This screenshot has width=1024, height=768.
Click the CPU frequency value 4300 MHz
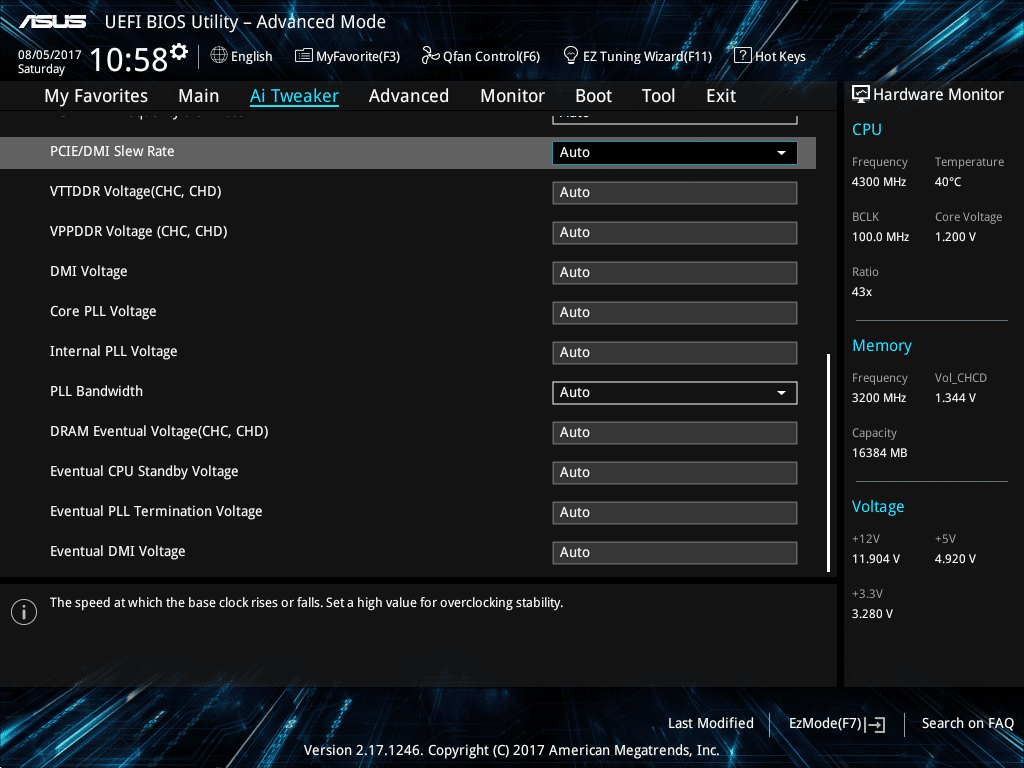pyautogui.click(x=879, y=182)
